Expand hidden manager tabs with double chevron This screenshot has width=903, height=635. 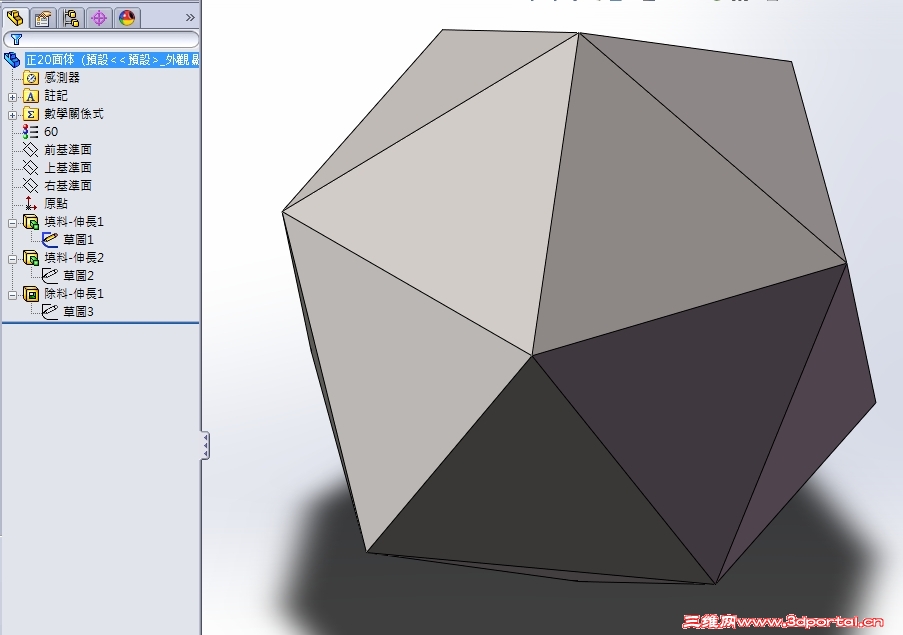pos(190,18)
